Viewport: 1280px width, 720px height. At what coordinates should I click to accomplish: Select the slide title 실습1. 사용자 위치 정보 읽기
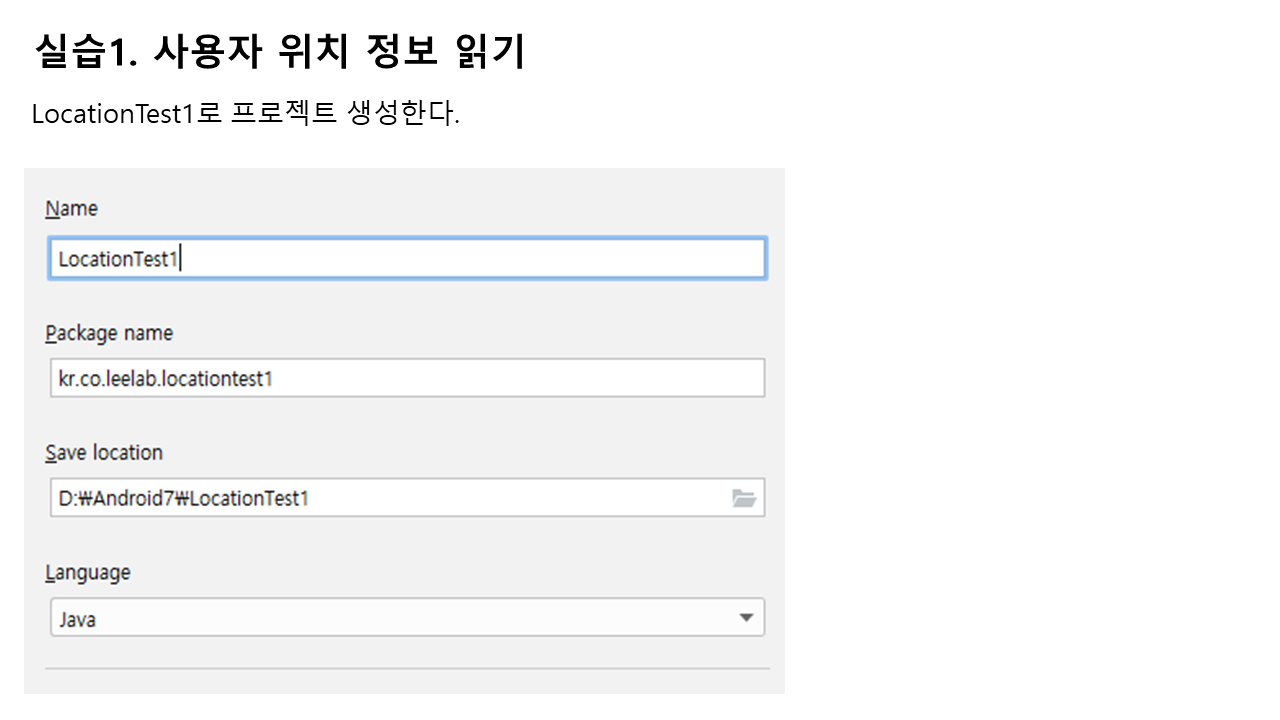click(x=280, y=52)
